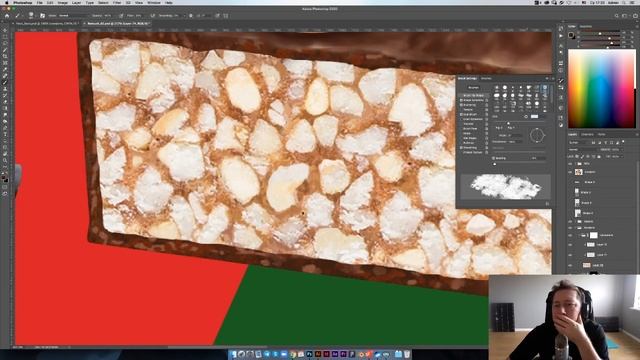Select the Rectangular Marquee tool
640x360 pixels.
click(5, 37)
